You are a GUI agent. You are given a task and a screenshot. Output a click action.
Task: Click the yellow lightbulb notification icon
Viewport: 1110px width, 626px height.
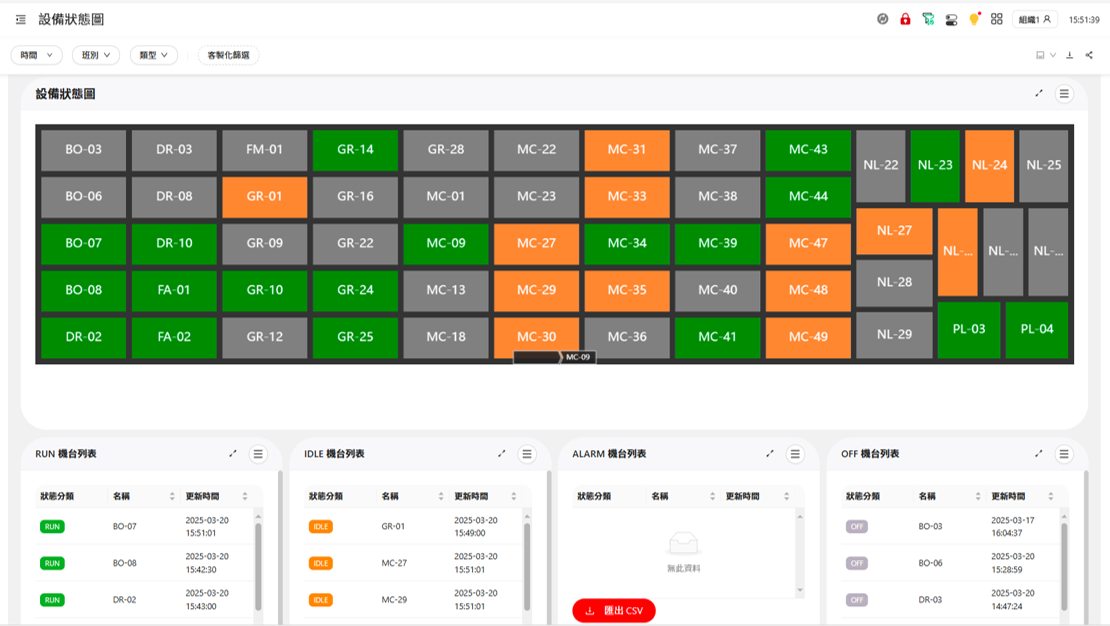coord(974,19)
